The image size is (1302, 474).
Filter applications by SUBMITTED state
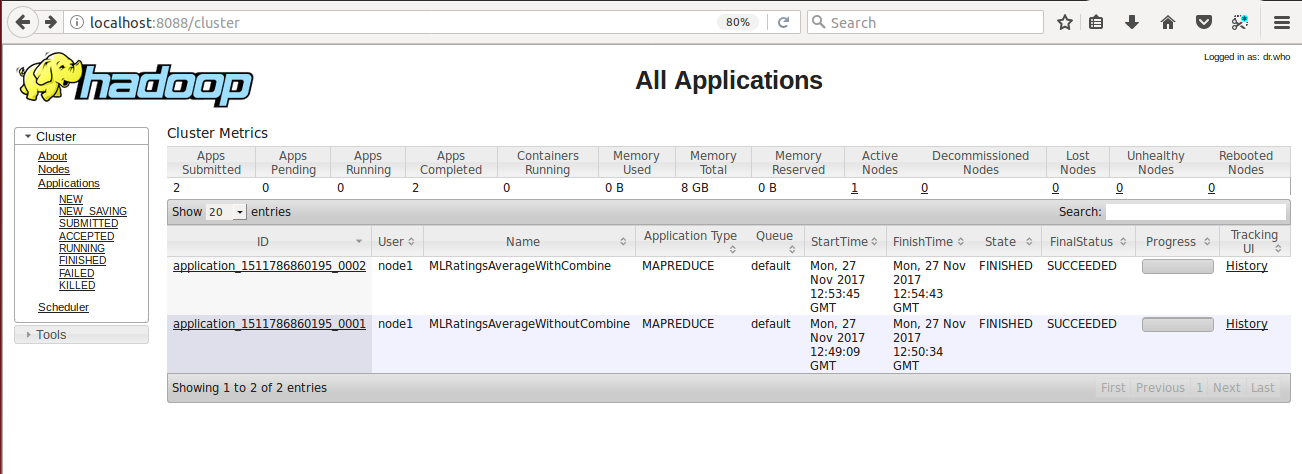pos(88,223)
